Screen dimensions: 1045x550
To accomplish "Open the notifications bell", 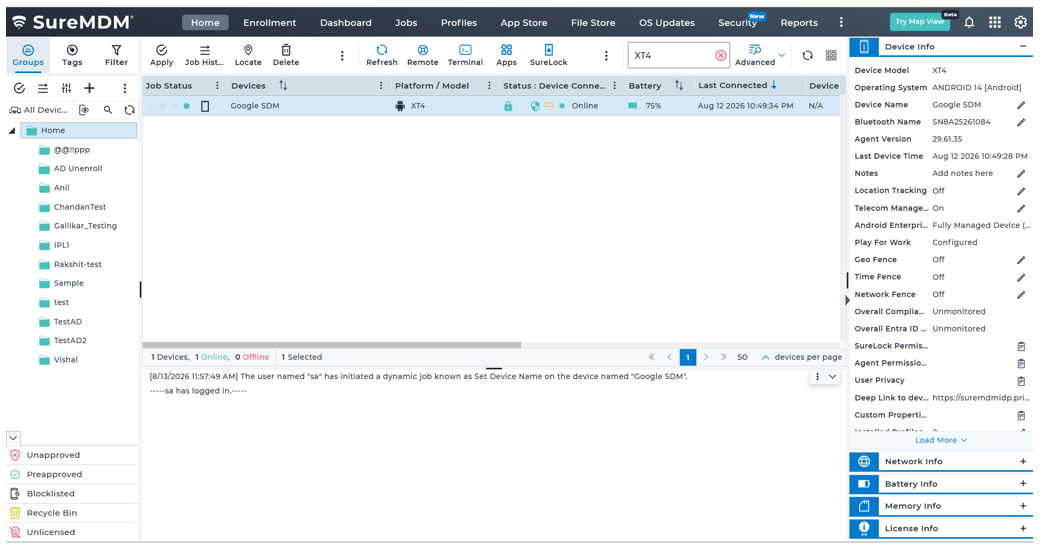I will 969,22.
